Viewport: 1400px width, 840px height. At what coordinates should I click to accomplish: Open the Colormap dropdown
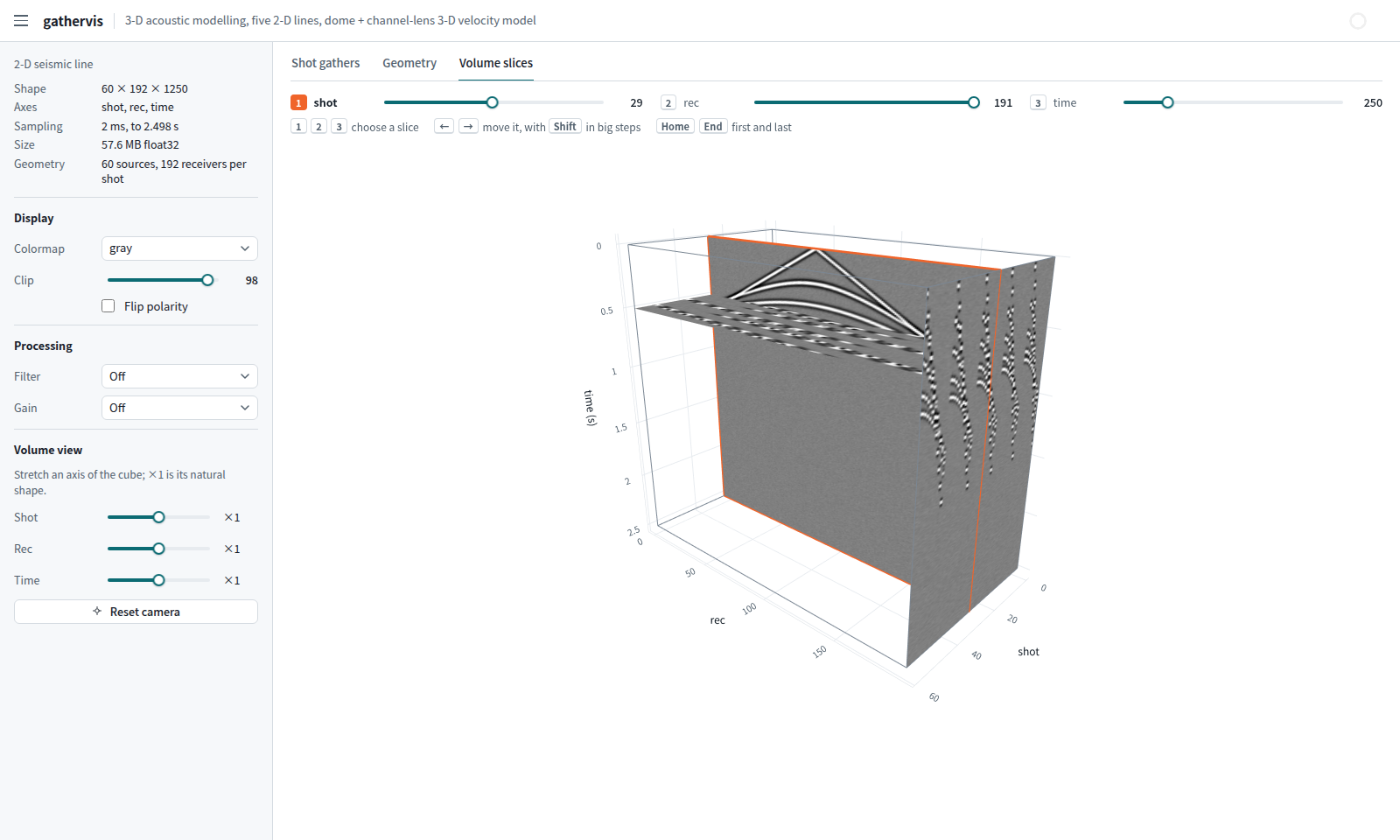tap(179, 248)
